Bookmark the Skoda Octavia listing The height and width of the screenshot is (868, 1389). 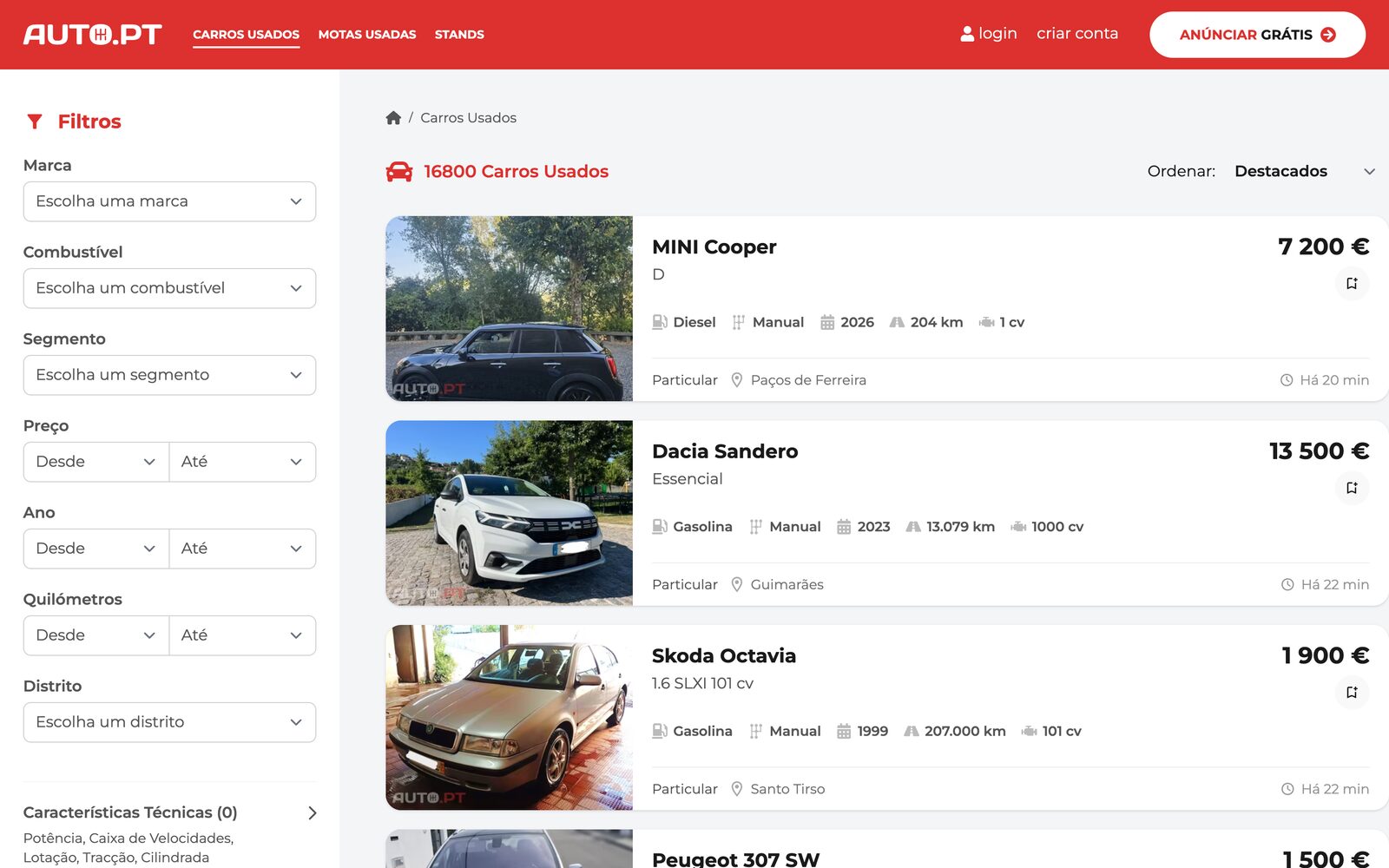pyautogui.click(x=1352, y=692)
